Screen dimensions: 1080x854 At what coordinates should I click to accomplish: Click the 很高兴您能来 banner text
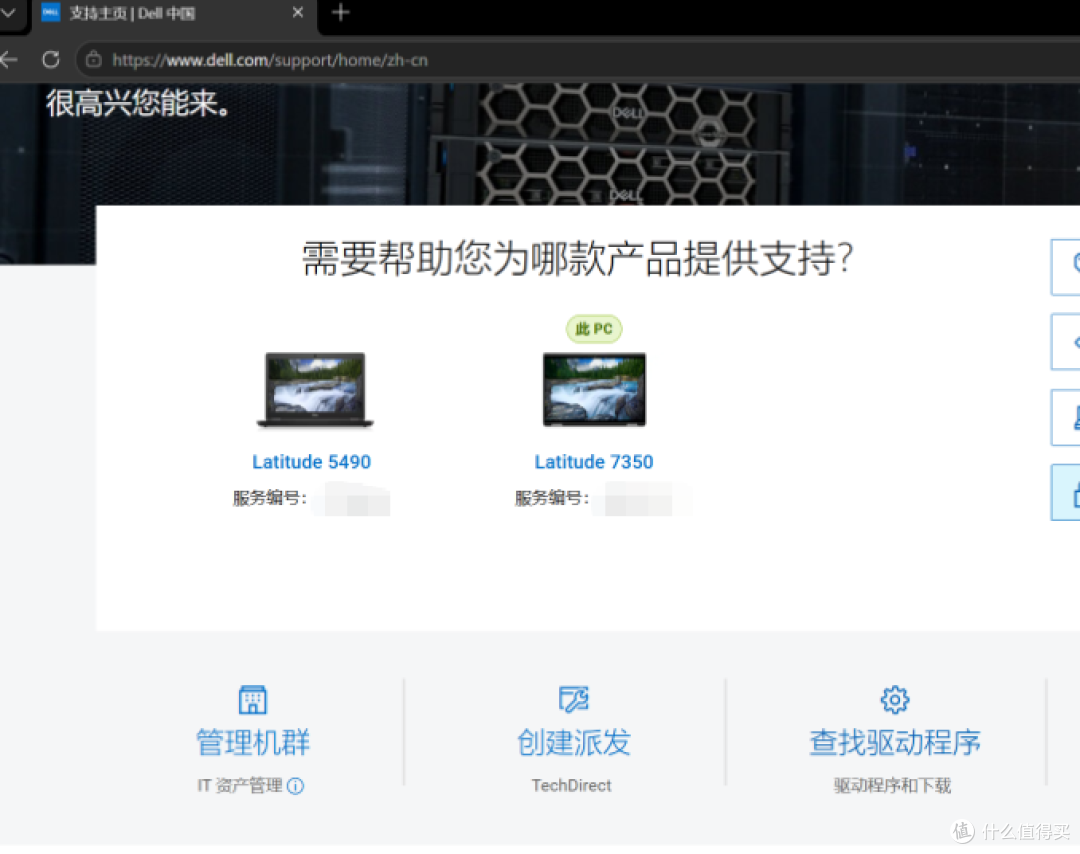[138, 104]
